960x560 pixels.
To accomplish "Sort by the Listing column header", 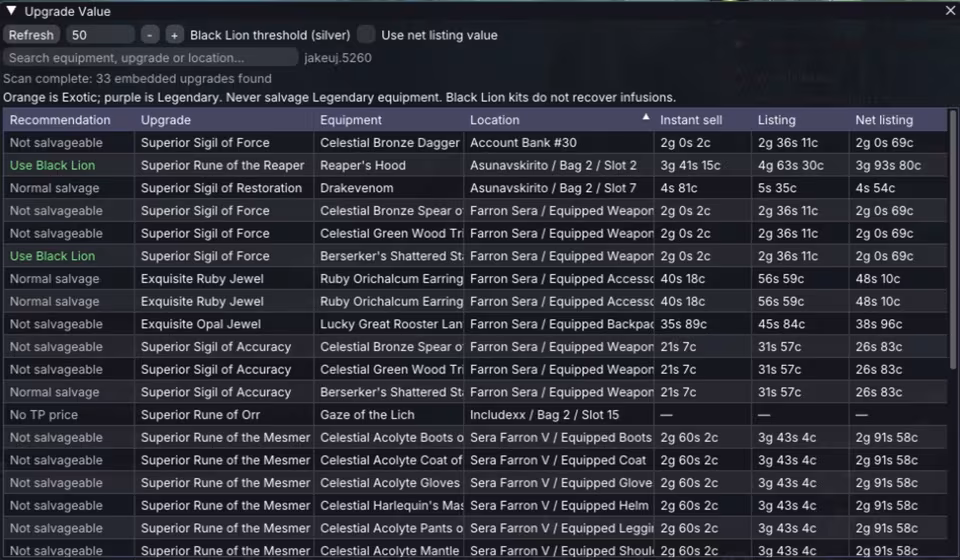I will (x=776, y=120).
